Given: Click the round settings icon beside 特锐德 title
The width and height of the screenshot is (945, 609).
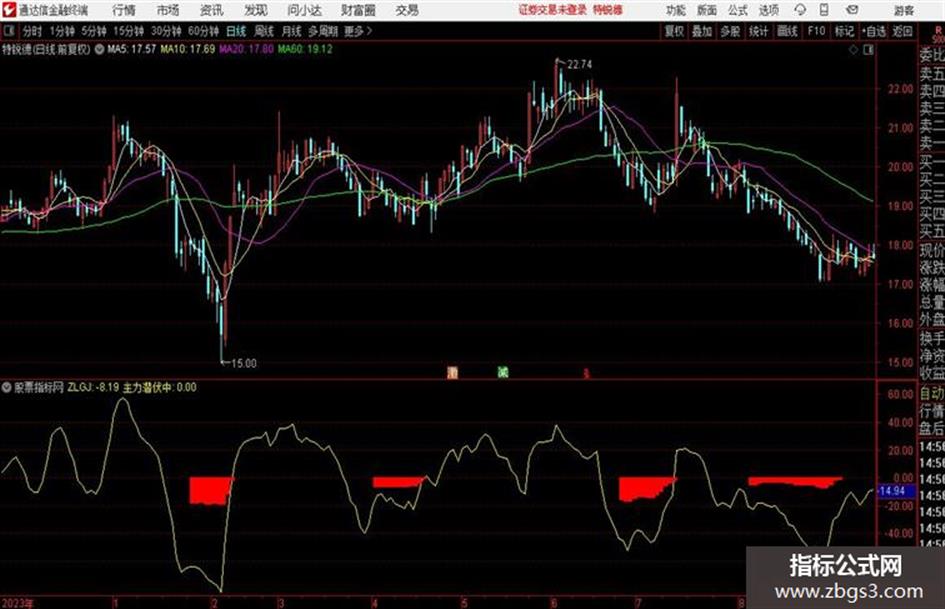Looking at the screenshot, I should pyautogui.click(x=99, y=49).
